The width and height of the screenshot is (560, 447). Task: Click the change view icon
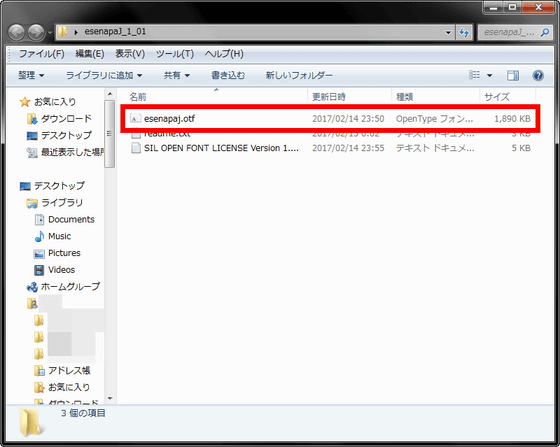pyautogui.click(x=474, y=75)
